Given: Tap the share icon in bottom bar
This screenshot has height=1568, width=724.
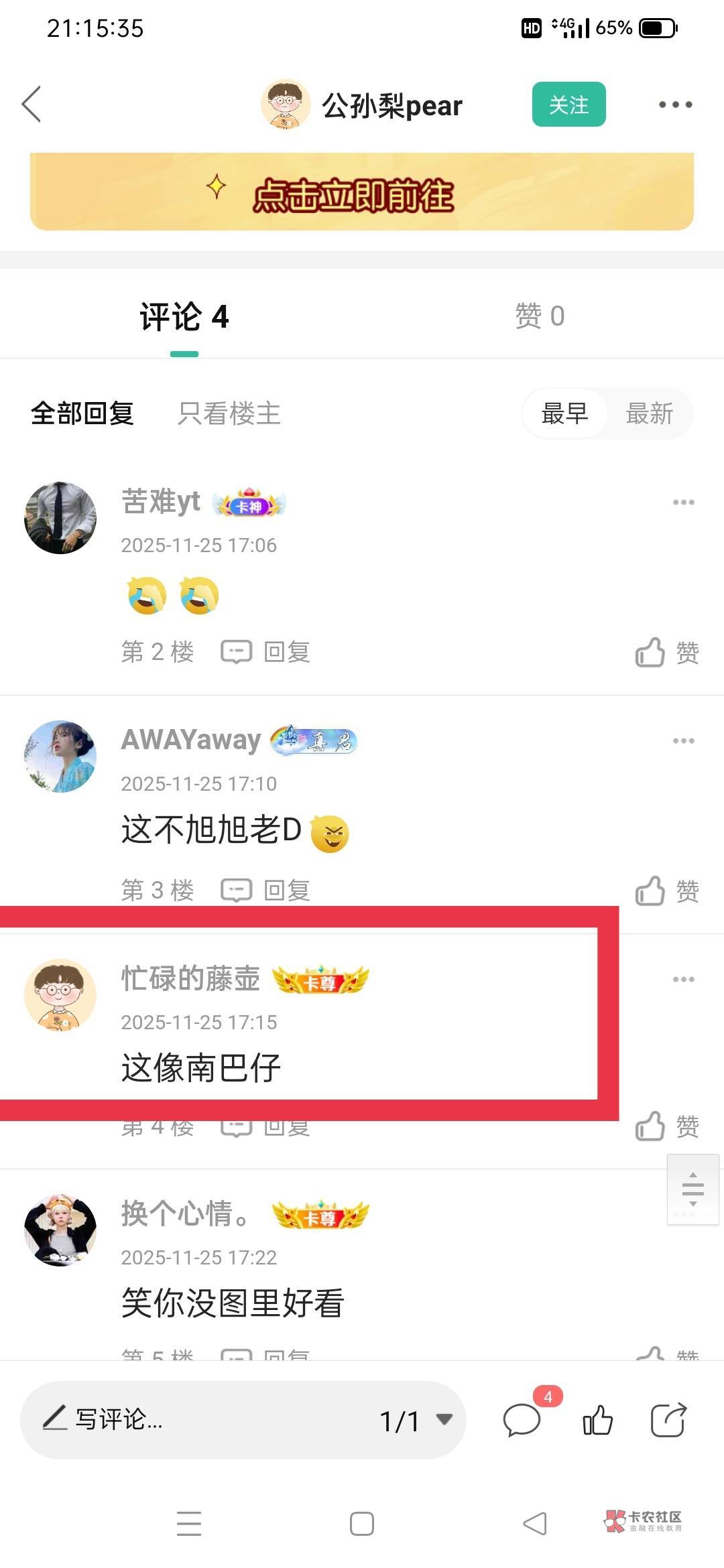Looking at the screenshot, I should pos(669,1420).
